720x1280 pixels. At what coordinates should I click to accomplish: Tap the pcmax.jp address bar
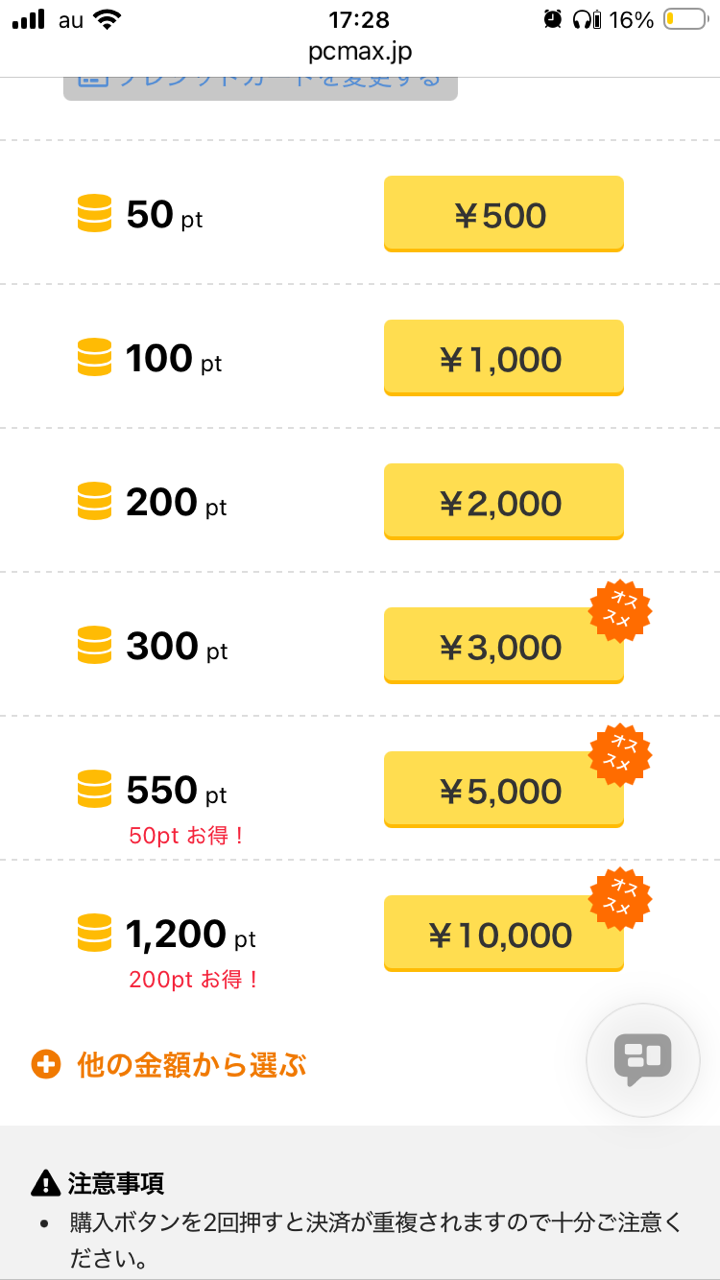coord(359,52)
